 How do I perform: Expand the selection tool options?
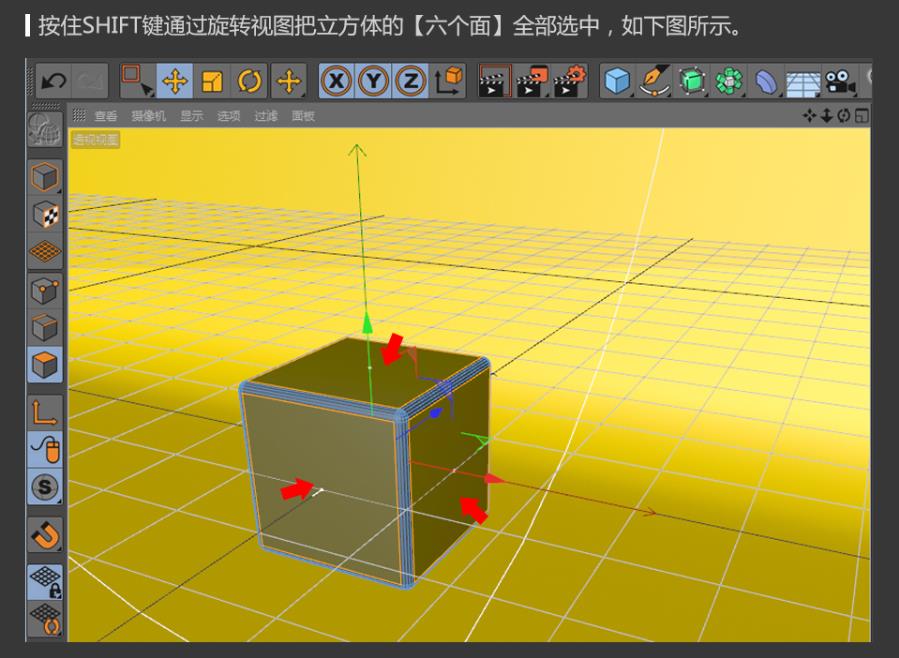[x=136, y=80]
